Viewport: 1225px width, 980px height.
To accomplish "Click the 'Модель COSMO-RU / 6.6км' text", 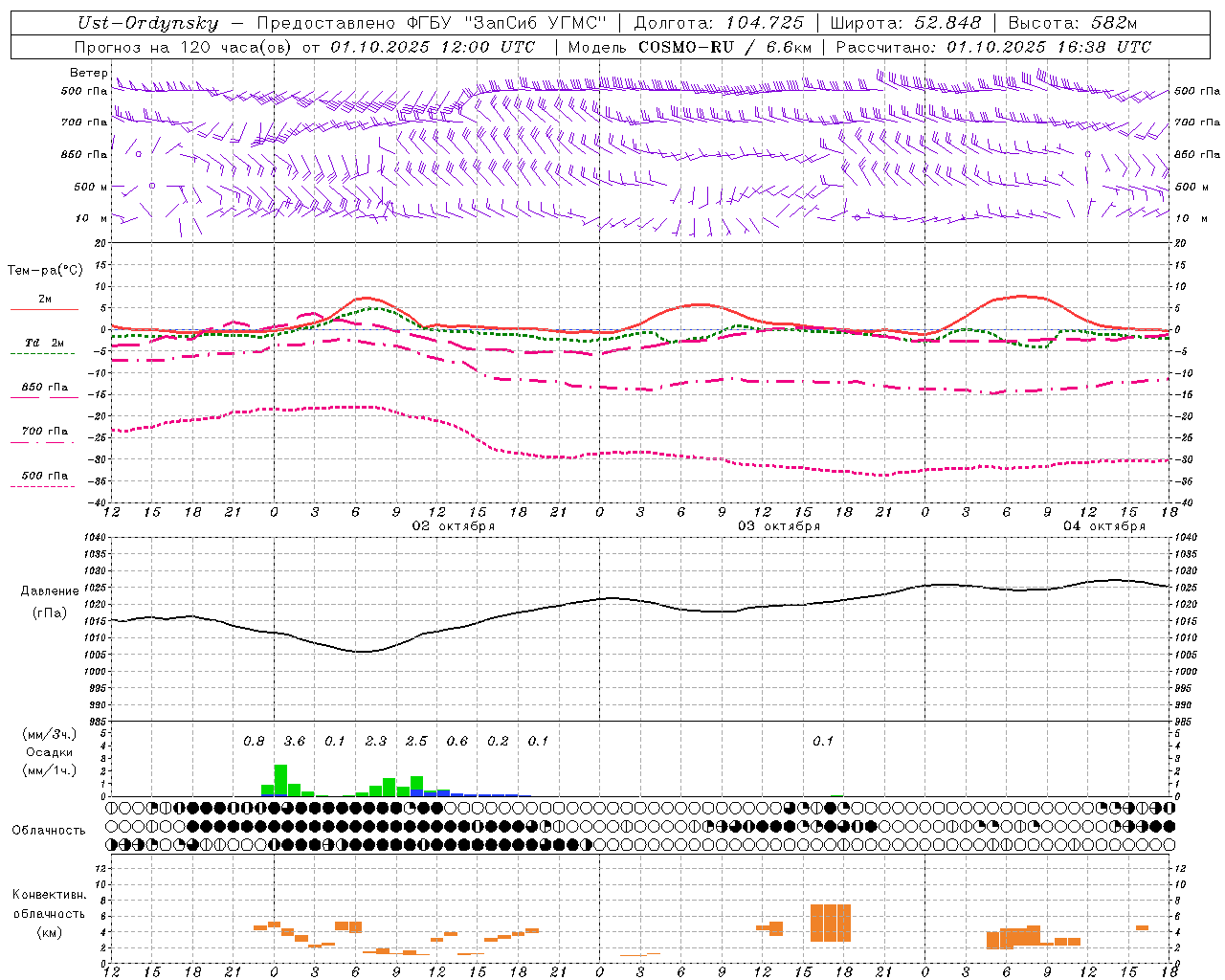I will (x=690, y=47).
